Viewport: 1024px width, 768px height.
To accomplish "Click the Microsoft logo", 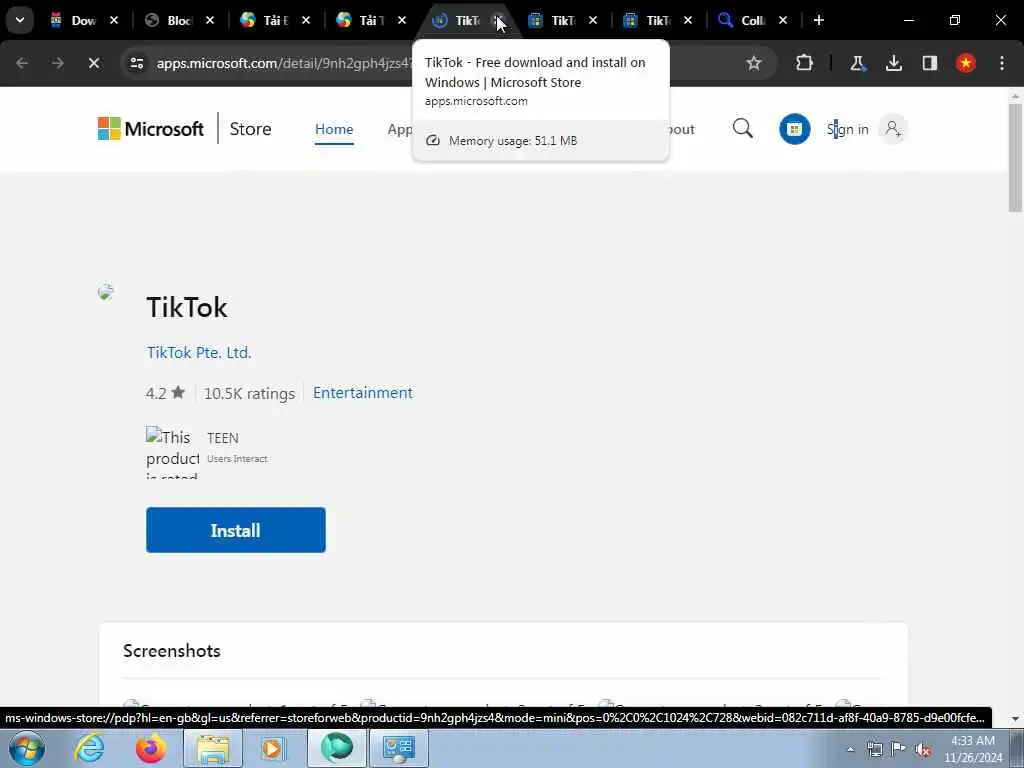I will (x=150, y=129).
